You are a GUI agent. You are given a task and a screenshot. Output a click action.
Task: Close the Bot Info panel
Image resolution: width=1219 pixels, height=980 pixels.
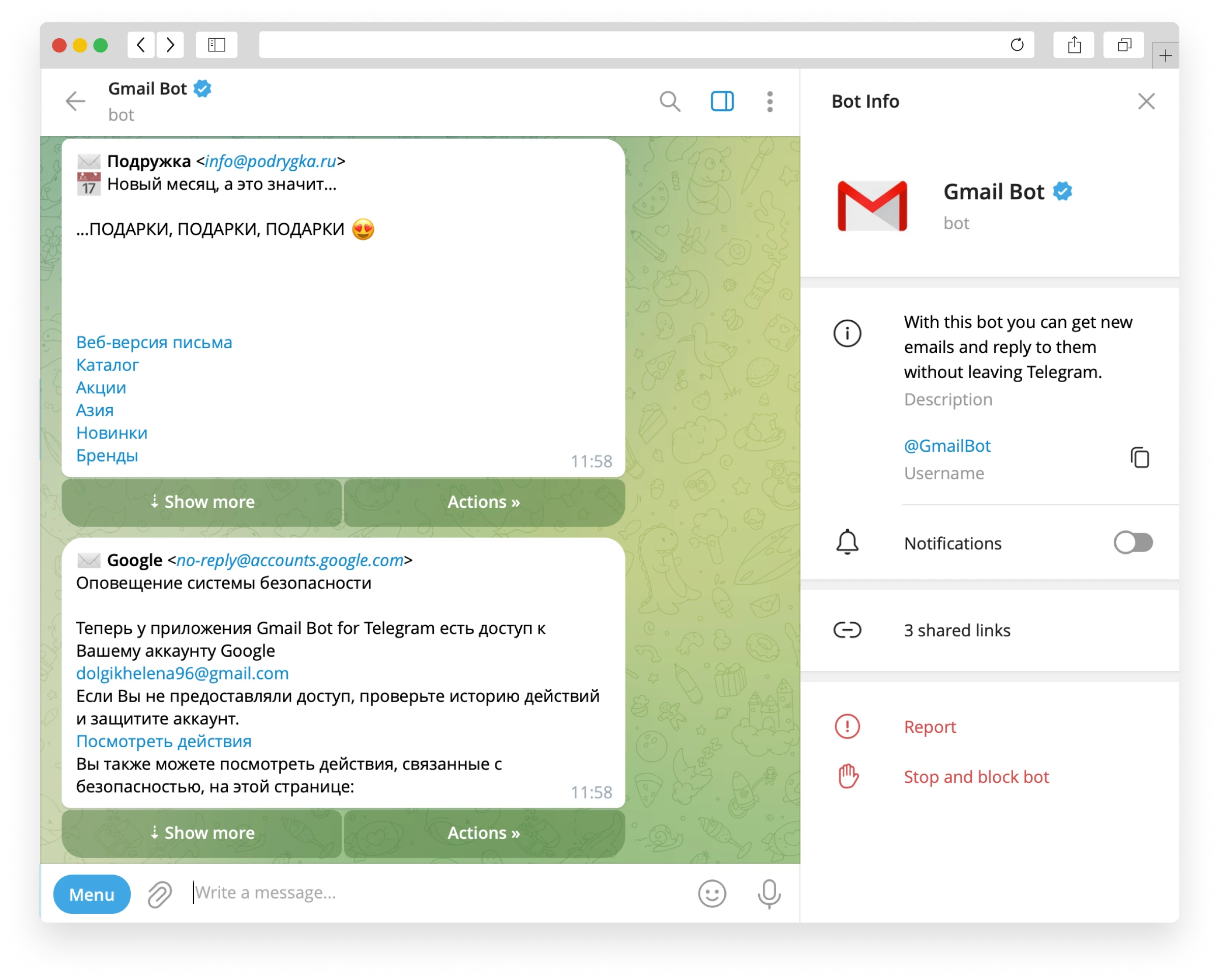click(1146, 102)
